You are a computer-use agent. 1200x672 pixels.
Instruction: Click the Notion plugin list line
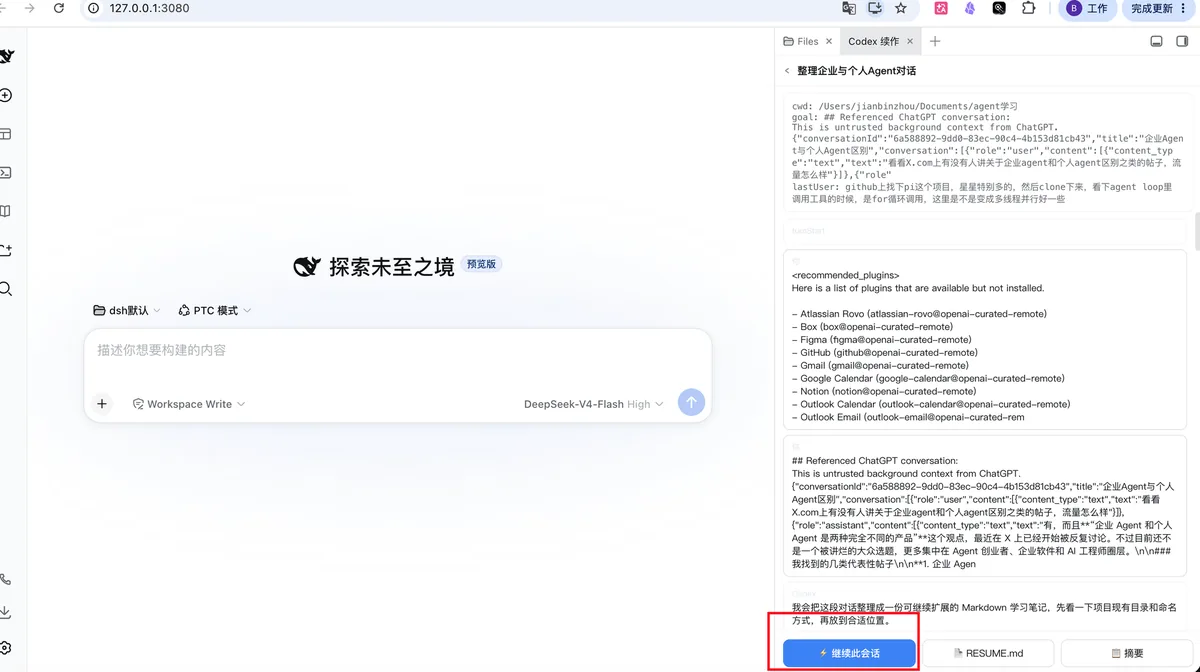click(885, 392)
